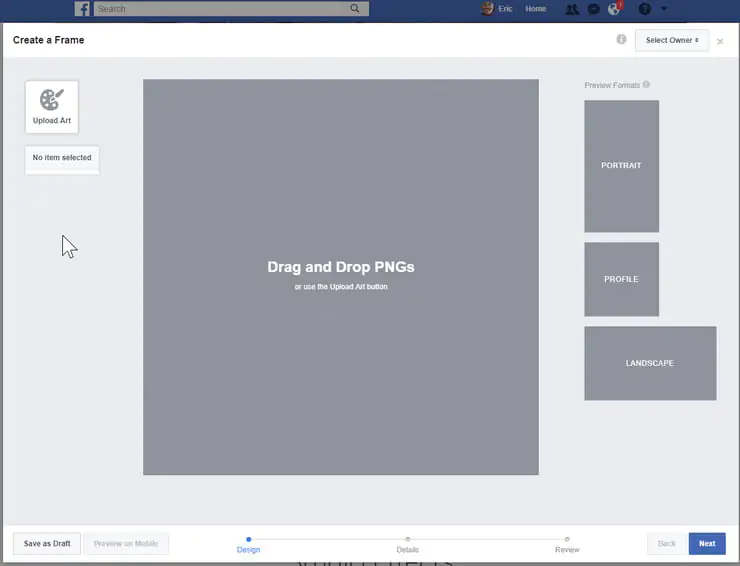Viewport: 740px width, 566px height.
Task: Click in the Facebook search field
Action: 231,8
